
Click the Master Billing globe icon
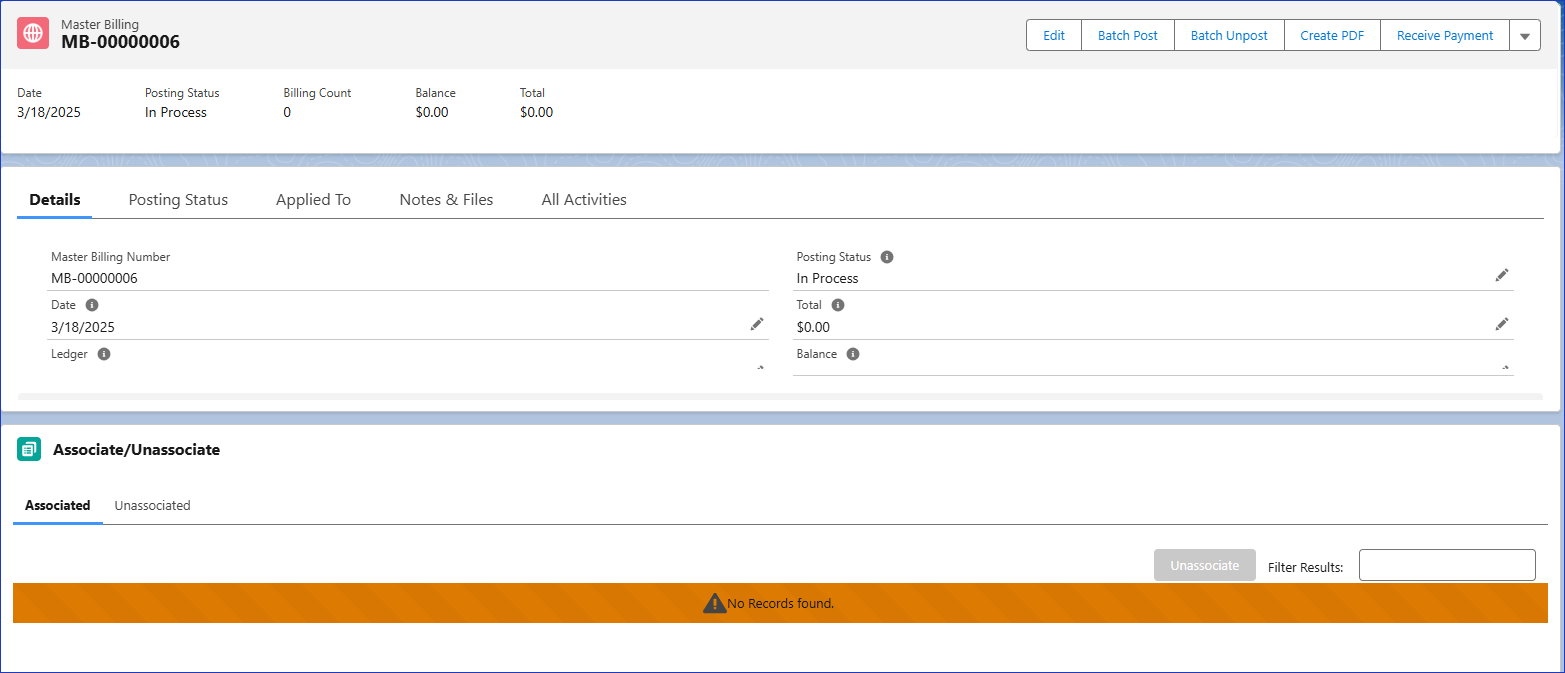coord(33,33)
